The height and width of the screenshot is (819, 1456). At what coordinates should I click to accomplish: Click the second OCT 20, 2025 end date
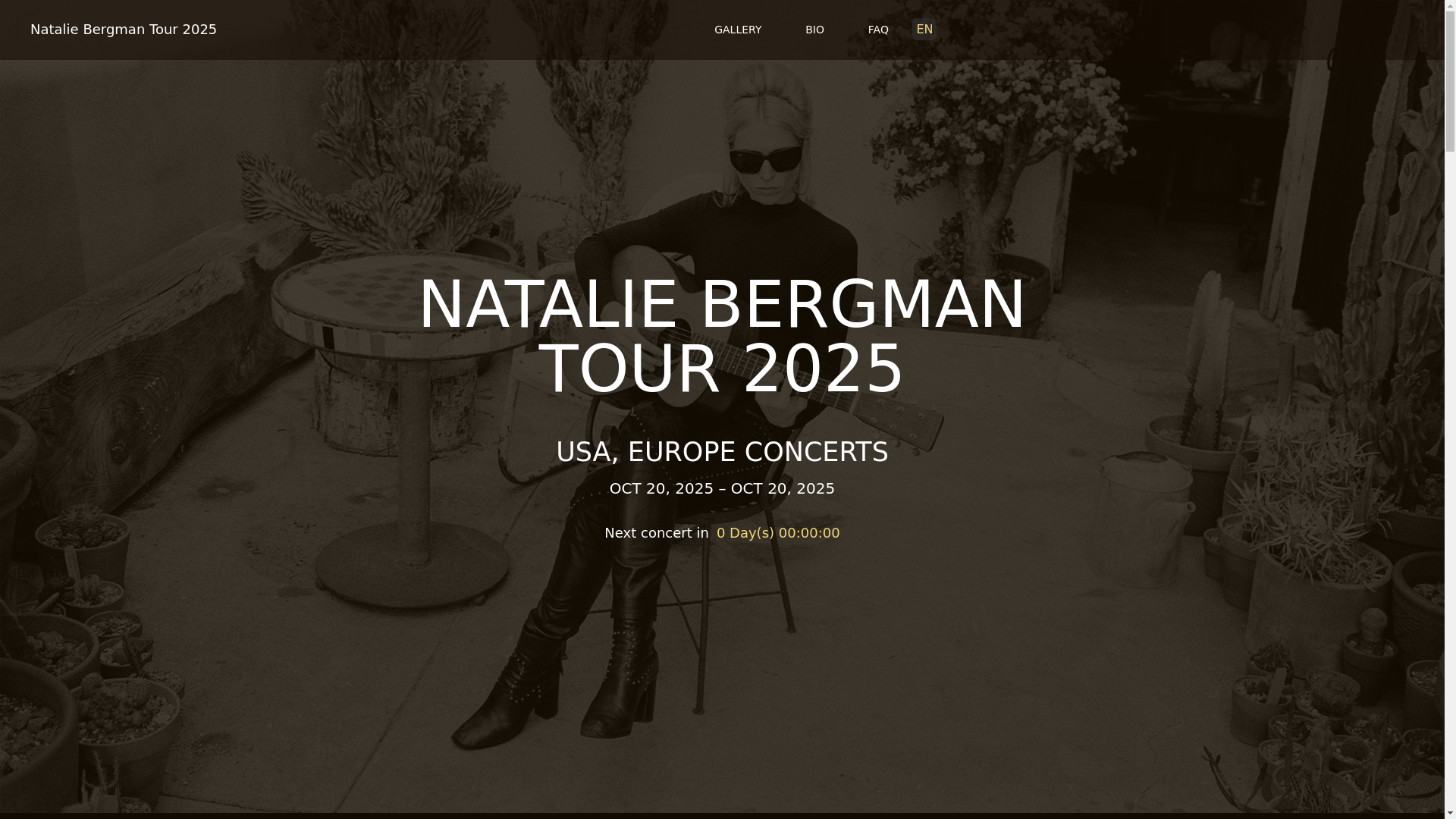[x=783, y=488]
